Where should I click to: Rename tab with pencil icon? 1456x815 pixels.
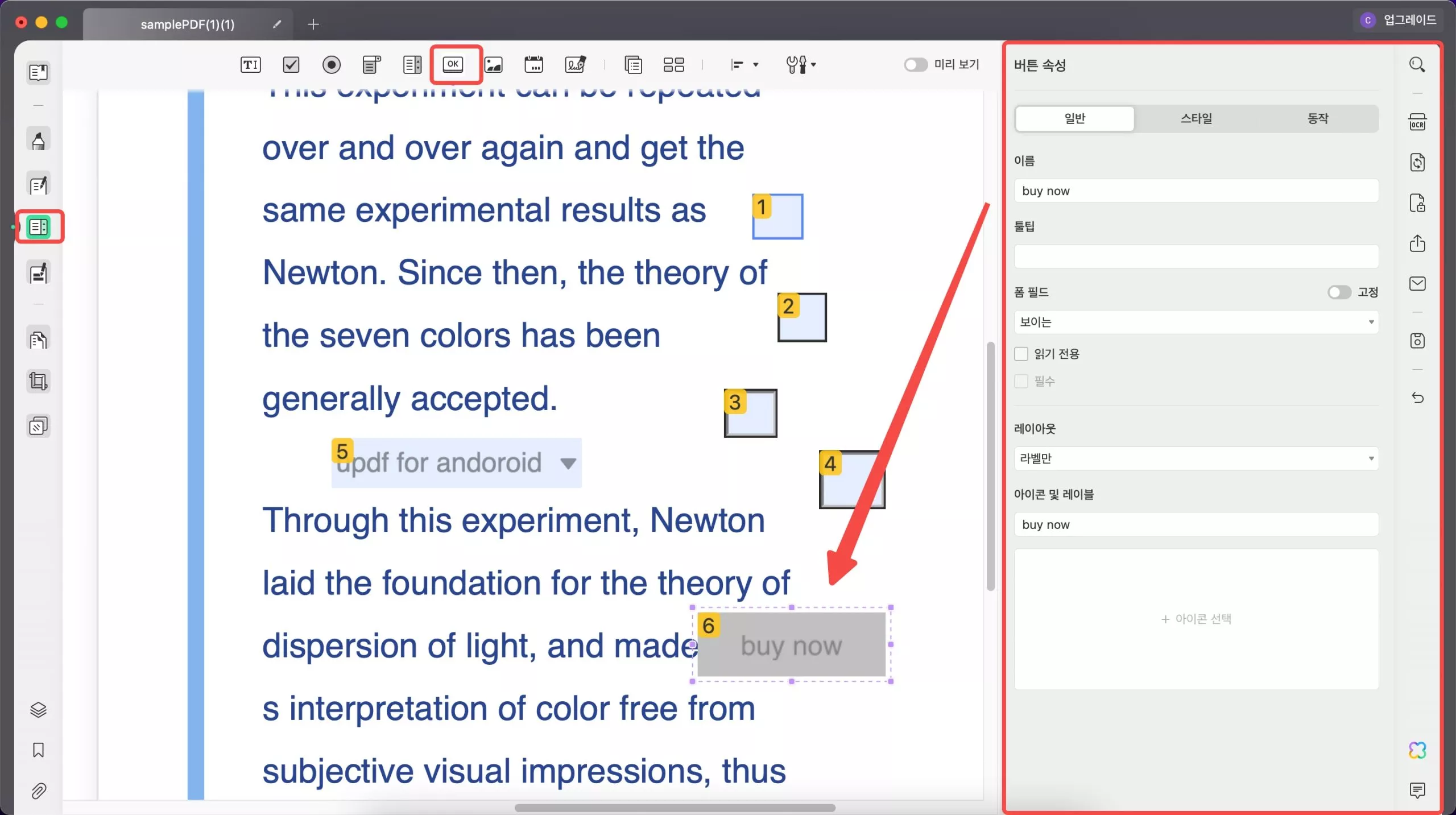pos(277,24)
